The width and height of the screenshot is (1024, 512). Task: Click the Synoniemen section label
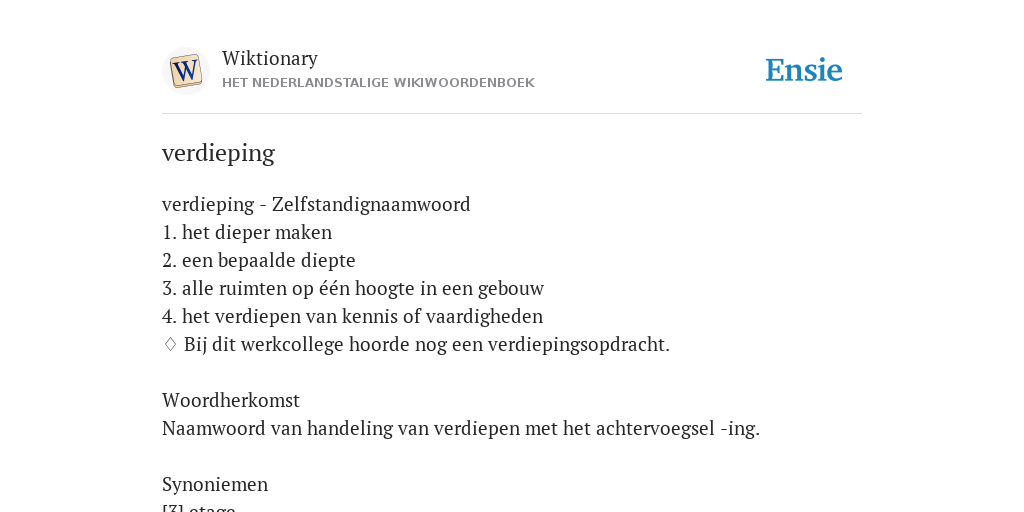[x=215, y=485]
